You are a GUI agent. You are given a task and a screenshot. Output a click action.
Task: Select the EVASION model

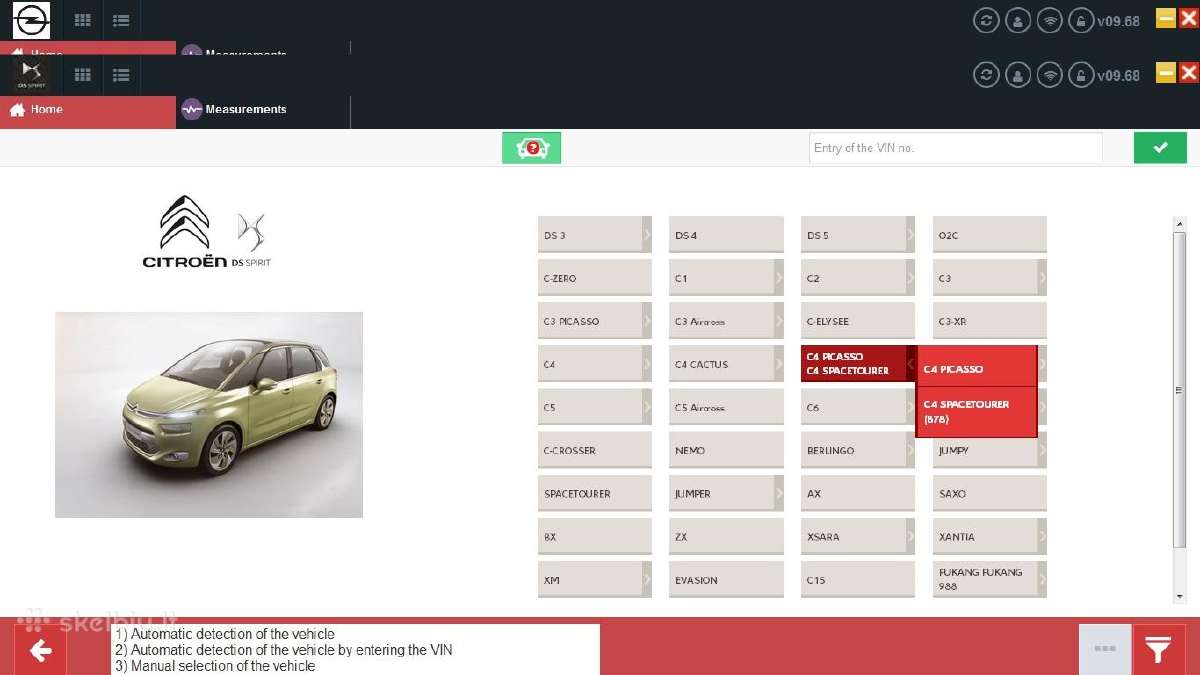[x=726, y=579]
